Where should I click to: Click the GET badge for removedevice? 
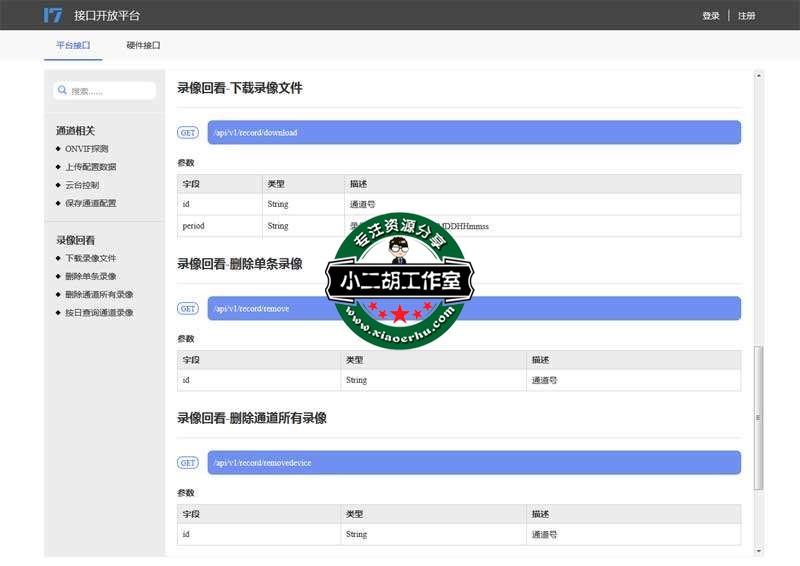[187, 463]
